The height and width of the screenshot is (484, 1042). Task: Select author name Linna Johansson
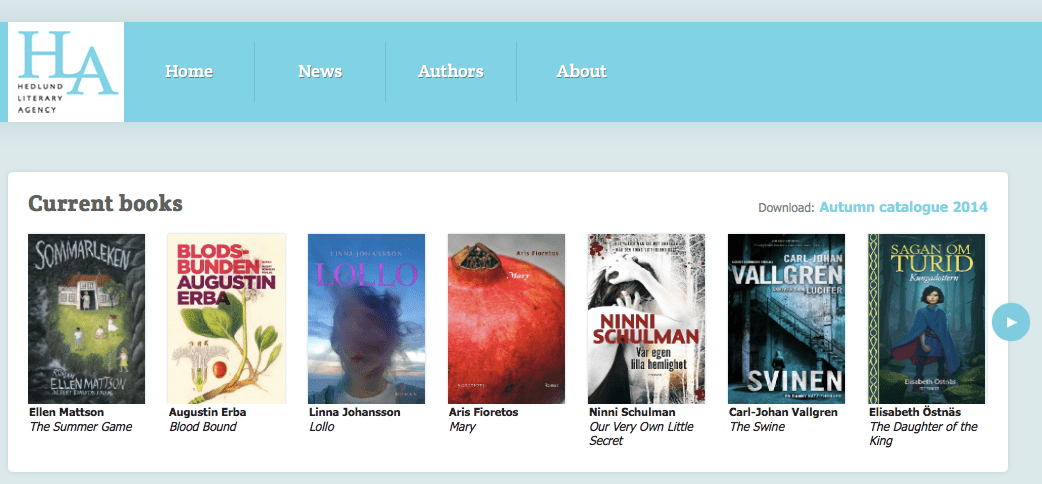click(355, 412)
